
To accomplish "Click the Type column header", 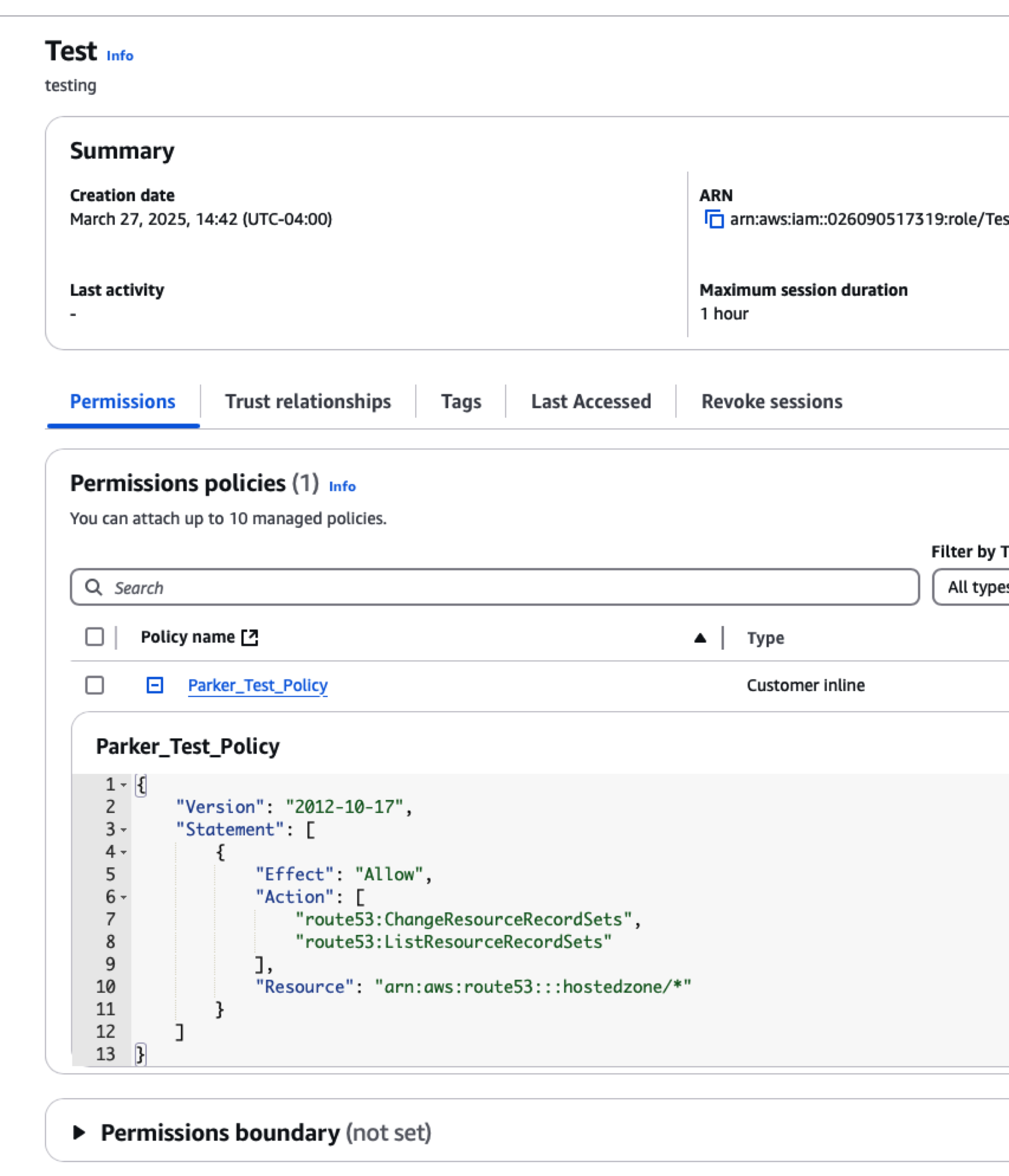I will (x=766, y=638).
